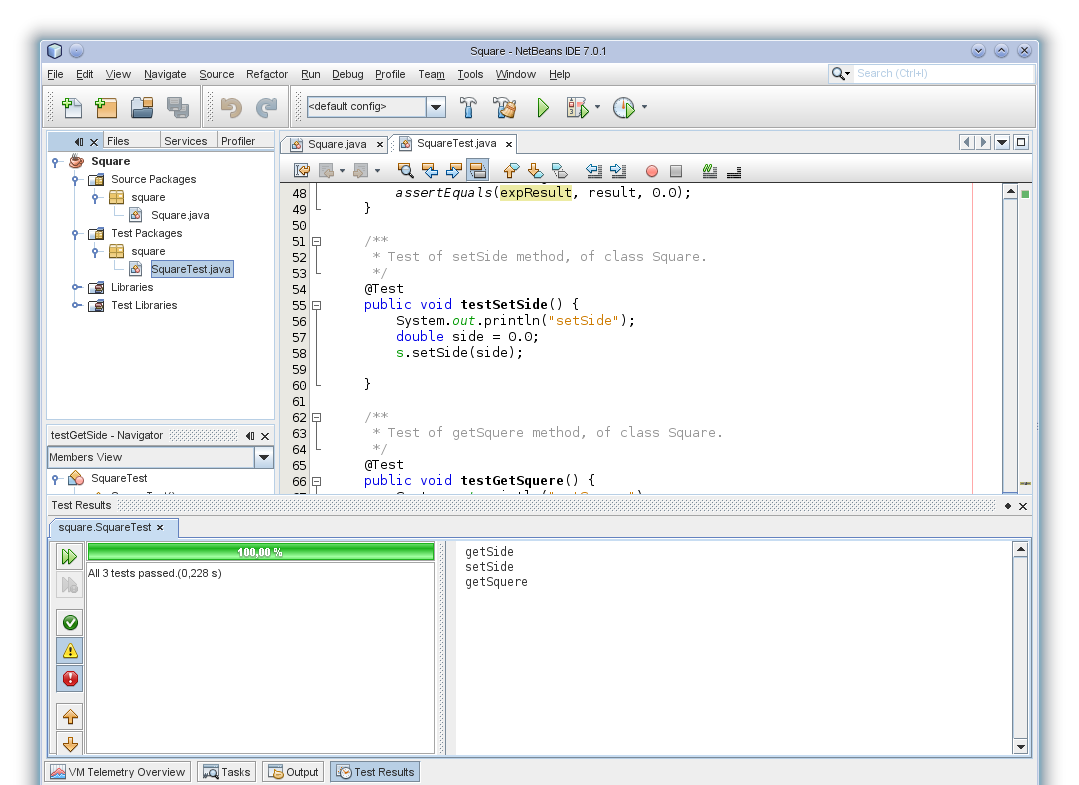
Task: Click Next Failure down arrow button
Action: (70, 744)
